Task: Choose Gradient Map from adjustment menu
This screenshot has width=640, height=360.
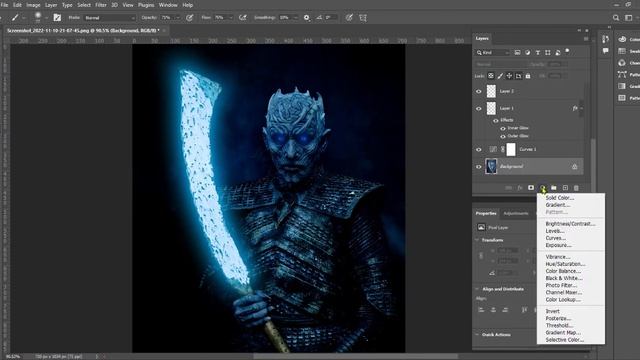Action: coord(563,333)
